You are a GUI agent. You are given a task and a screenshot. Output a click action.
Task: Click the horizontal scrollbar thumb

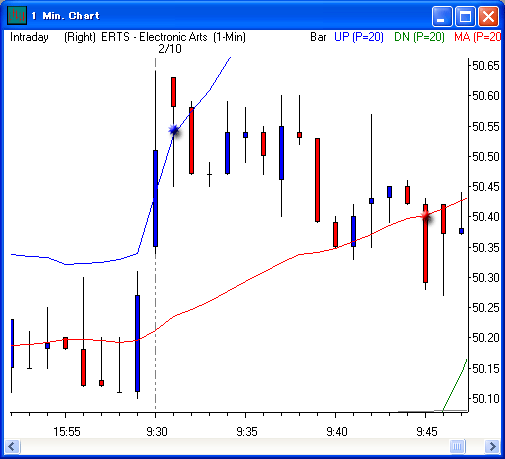pos(457,446)
